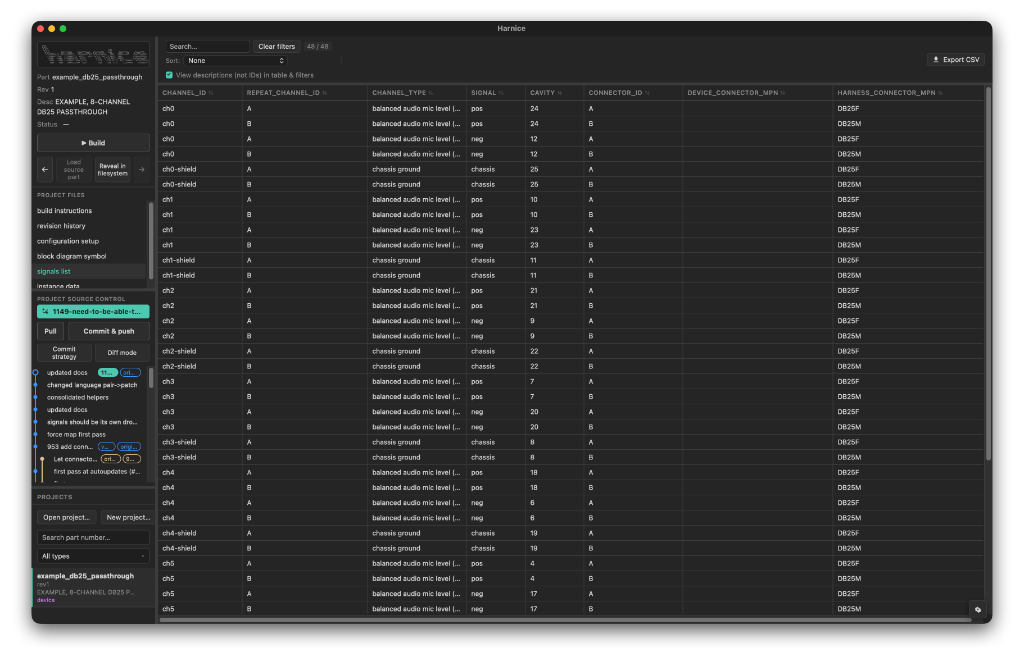Click the Clear filters button
Image resolution: width=1024 pixels, height=666 pixels.
coord(276,46)
